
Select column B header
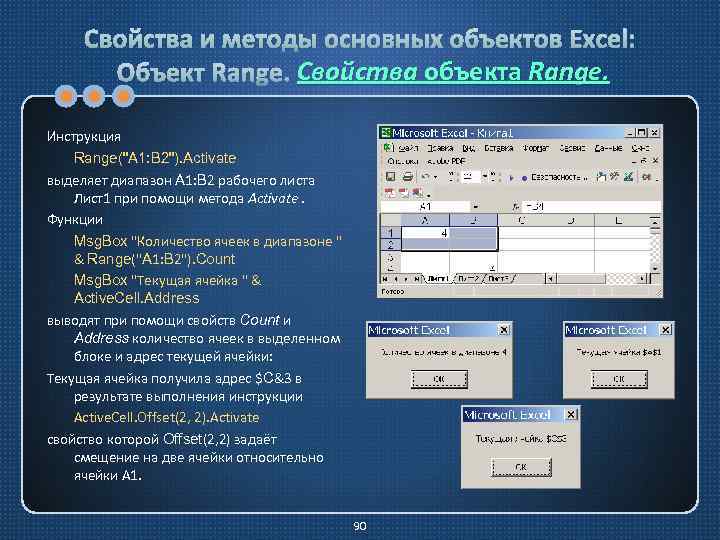tap(473, 220)
